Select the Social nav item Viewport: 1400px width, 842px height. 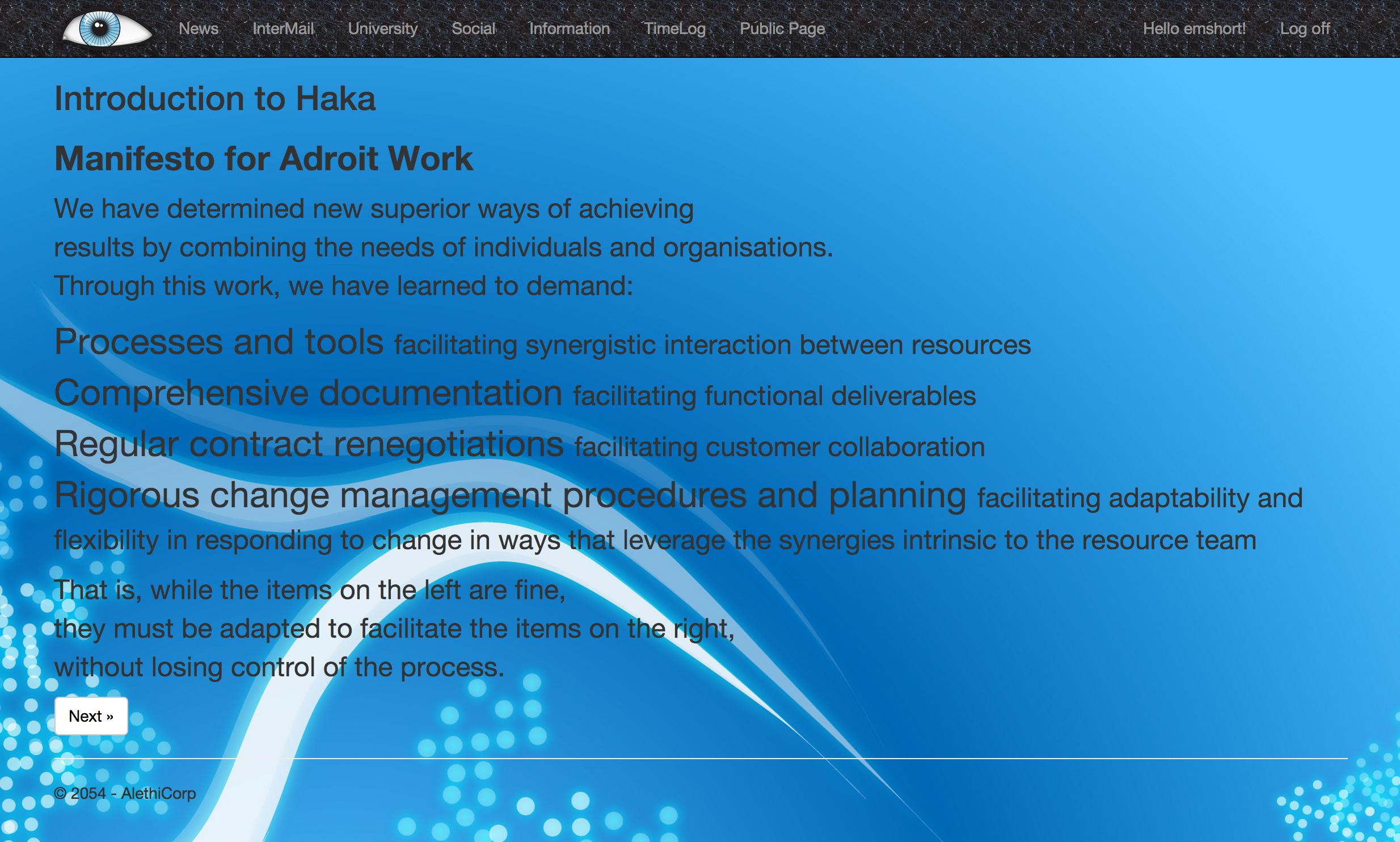[x=473, y=28]
